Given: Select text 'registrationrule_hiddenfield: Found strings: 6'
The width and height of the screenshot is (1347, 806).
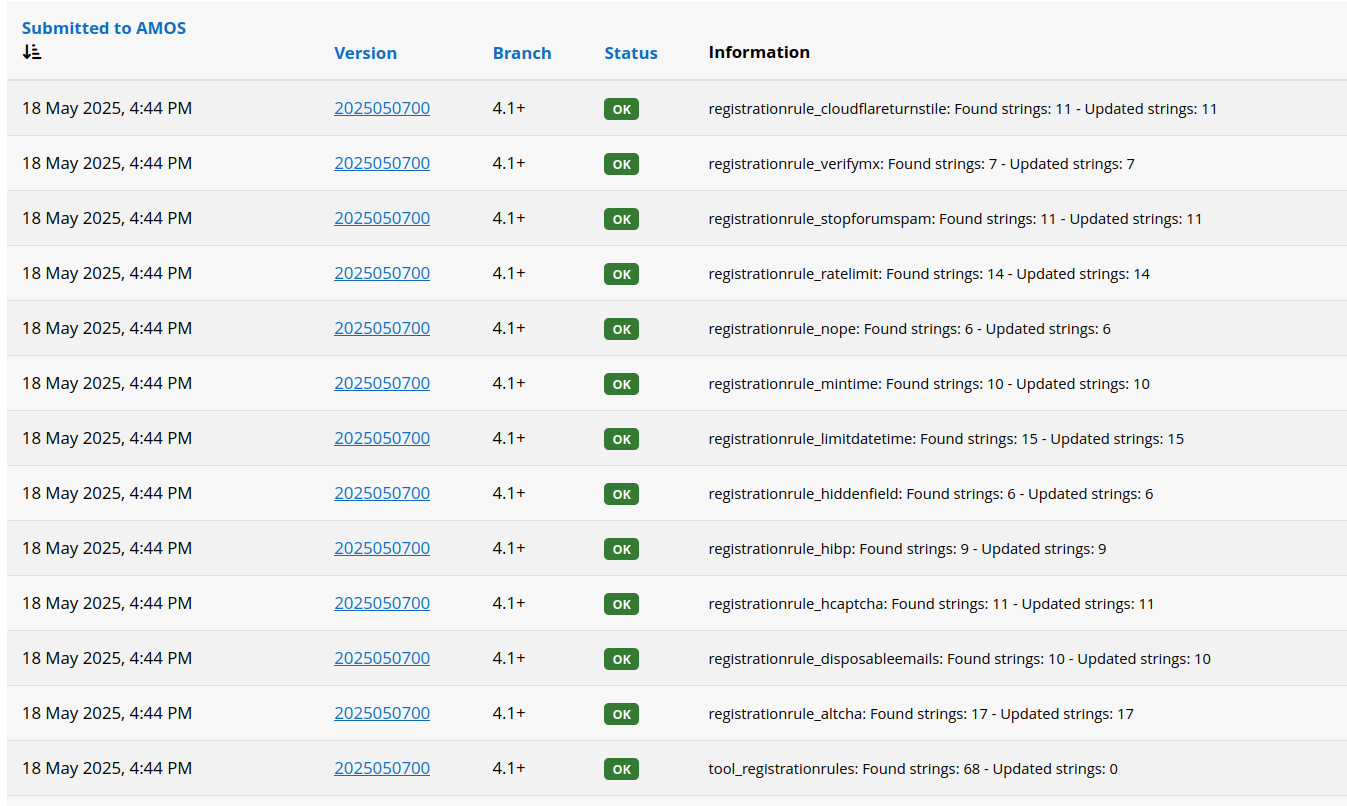Looking at the screenshot, I should click(x=862, y=494).
